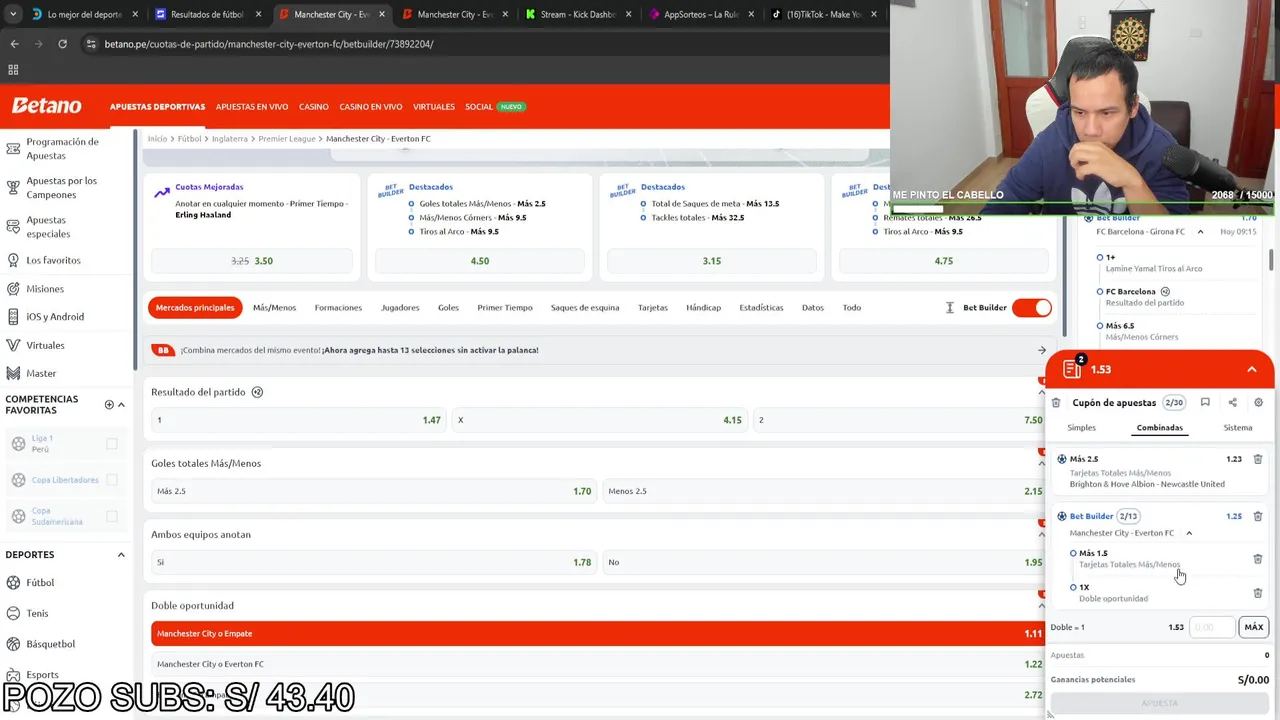Click the text size icon beside Bet Builder

[x=949, y=307]
